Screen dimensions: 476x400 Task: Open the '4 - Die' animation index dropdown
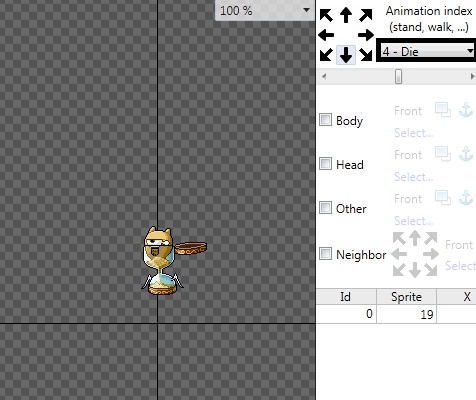pos(427,51)
